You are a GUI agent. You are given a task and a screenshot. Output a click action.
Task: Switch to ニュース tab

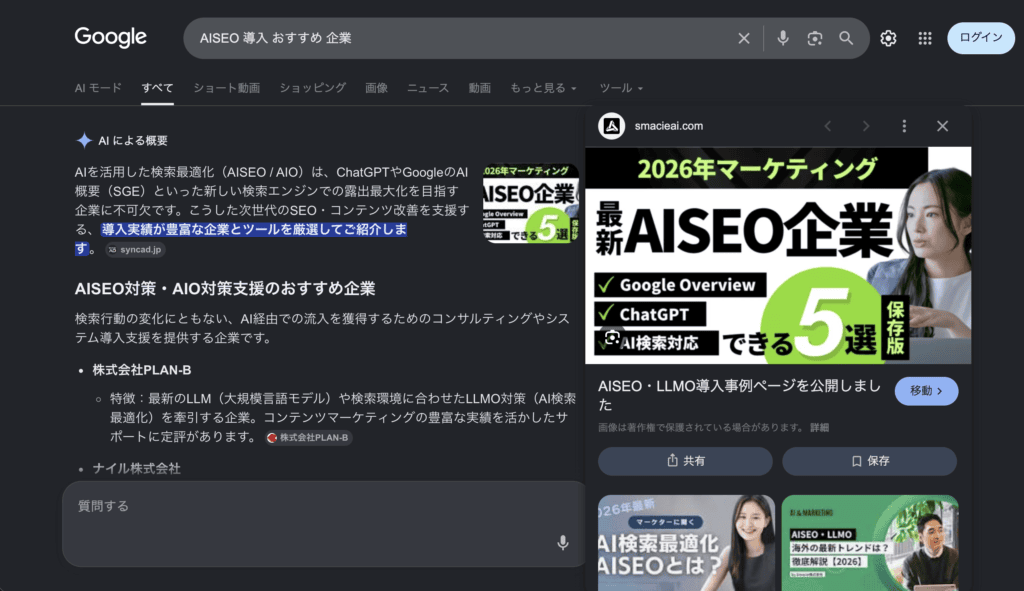[x=428, y=88]
